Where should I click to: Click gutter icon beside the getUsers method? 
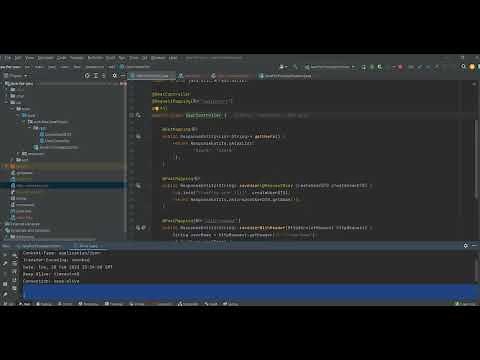click(x=138, y=136)
